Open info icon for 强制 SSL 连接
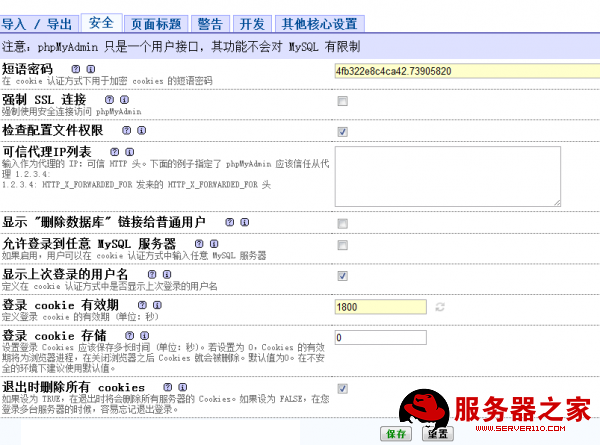600x445 pixels. pyautogui.click(x=124, y=99)
